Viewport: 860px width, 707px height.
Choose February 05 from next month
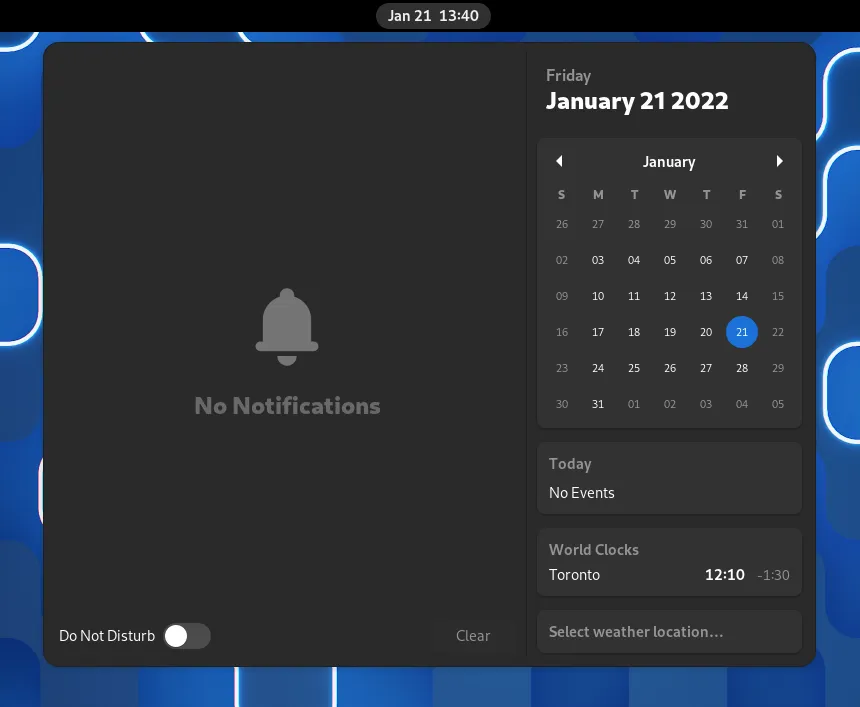tap(778, 404)
